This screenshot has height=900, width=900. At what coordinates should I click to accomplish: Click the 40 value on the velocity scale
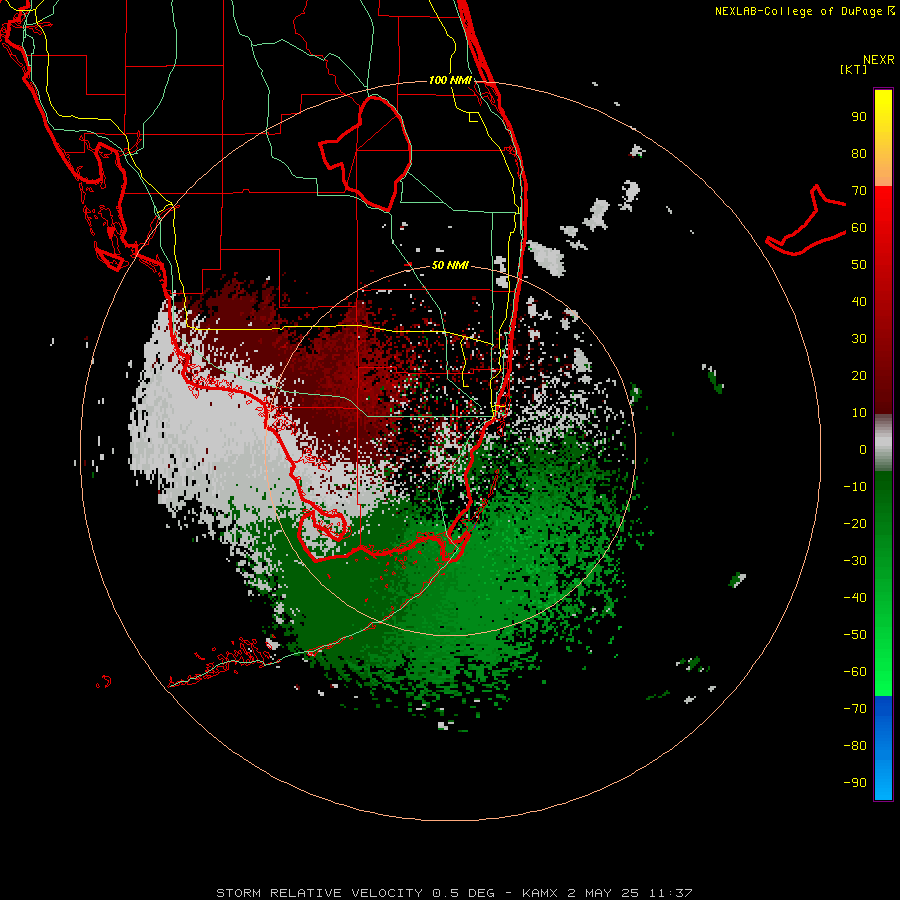[859, 301]
